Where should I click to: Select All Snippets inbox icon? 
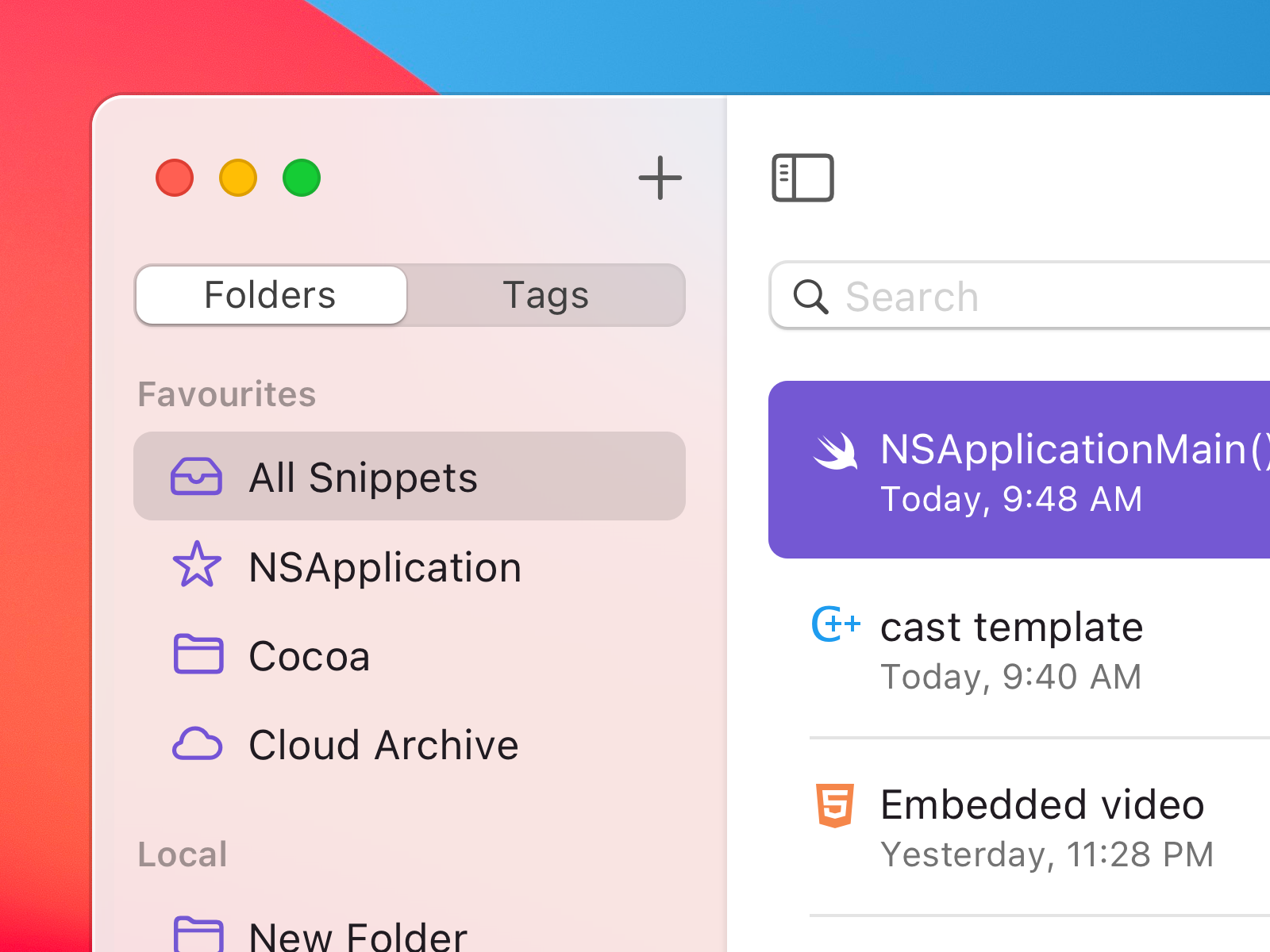196,477
